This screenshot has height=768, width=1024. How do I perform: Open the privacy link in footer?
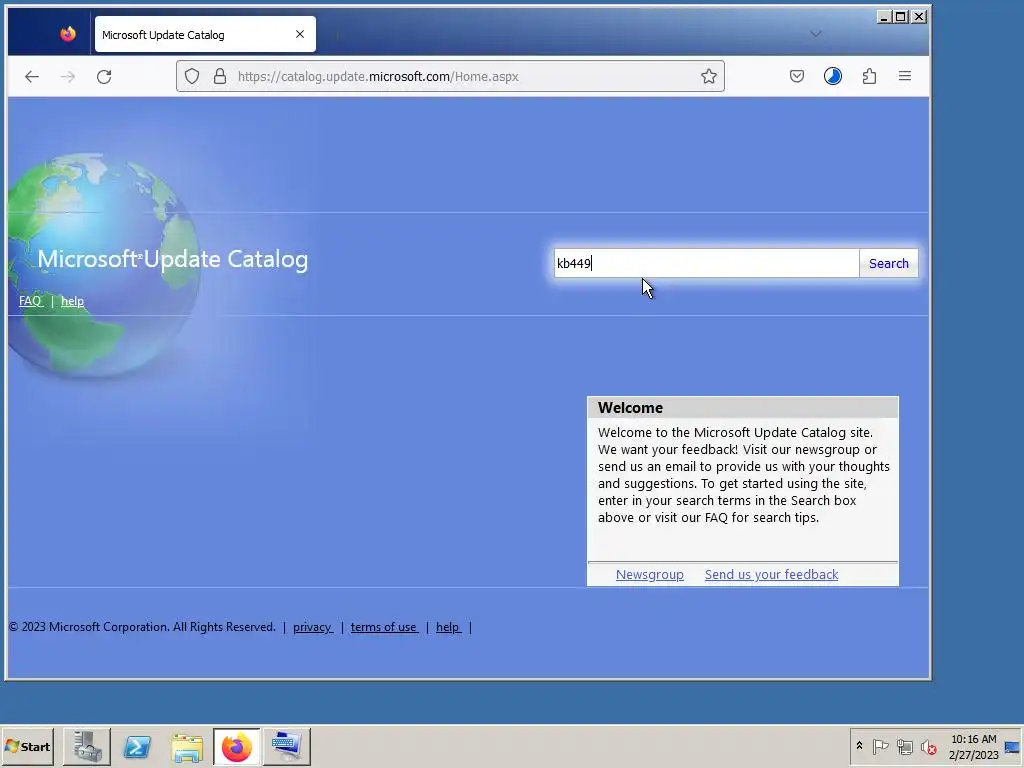tap(313, 627)
